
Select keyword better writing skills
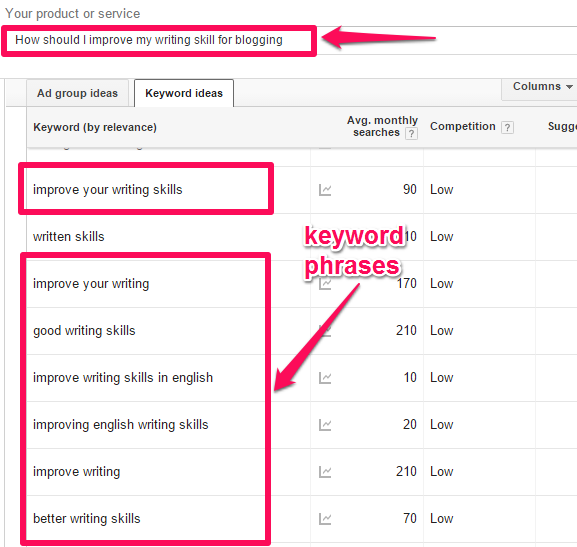tap(87, 519)
